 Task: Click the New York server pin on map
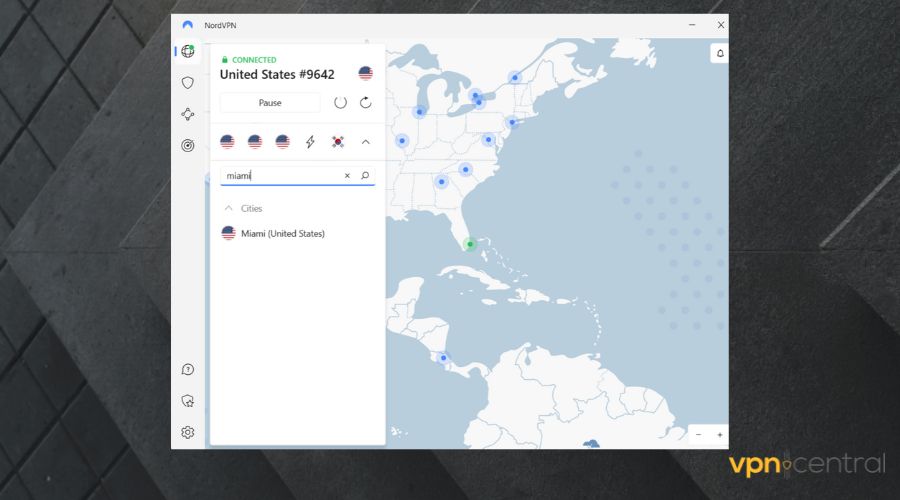pos(512,122)
